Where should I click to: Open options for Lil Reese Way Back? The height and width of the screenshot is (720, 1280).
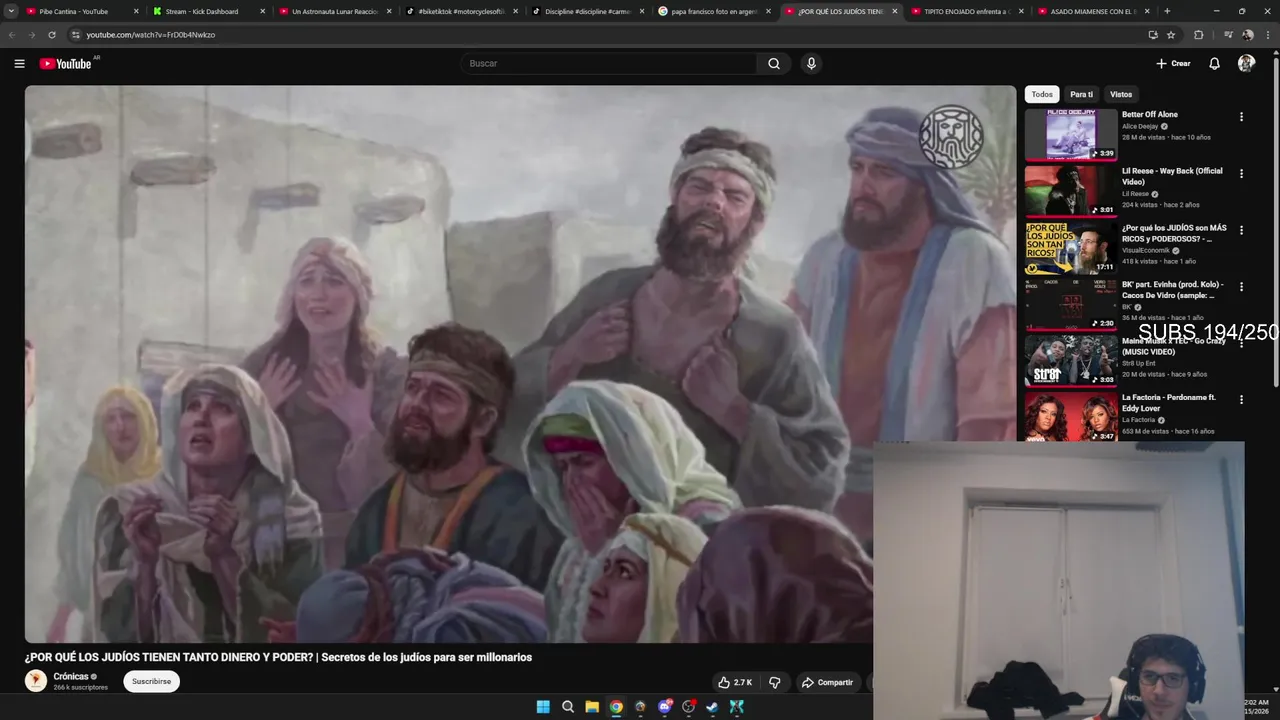point(1241,173)
